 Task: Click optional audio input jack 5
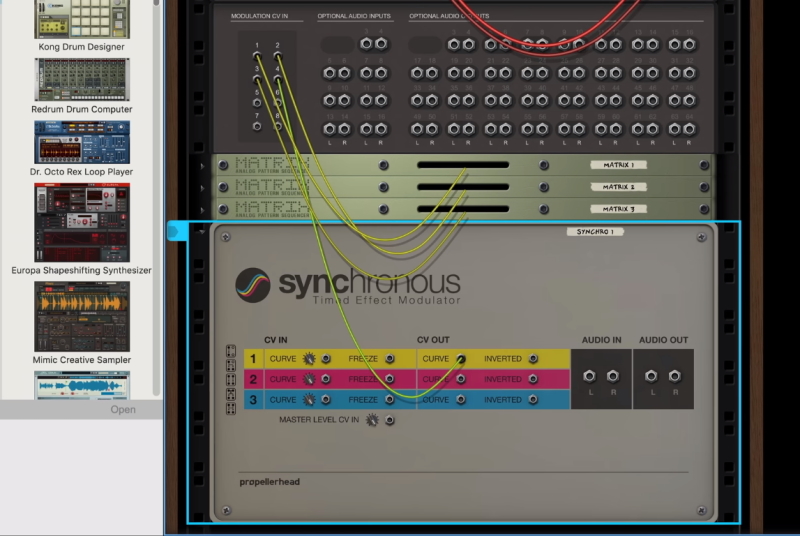[x=329, y=73]
